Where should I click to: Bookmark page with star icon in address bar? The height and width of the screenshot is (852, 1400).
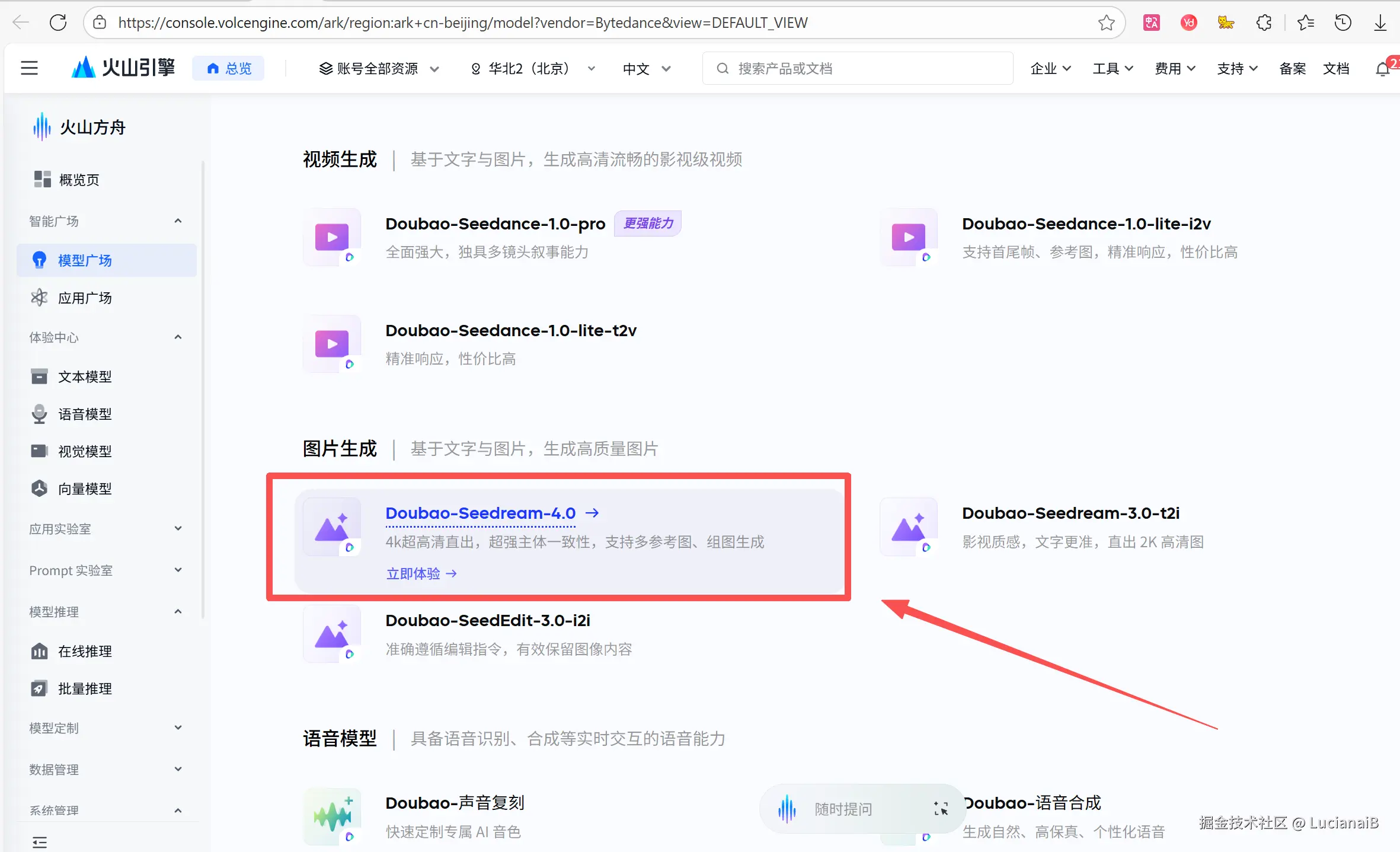(1106, 23)
